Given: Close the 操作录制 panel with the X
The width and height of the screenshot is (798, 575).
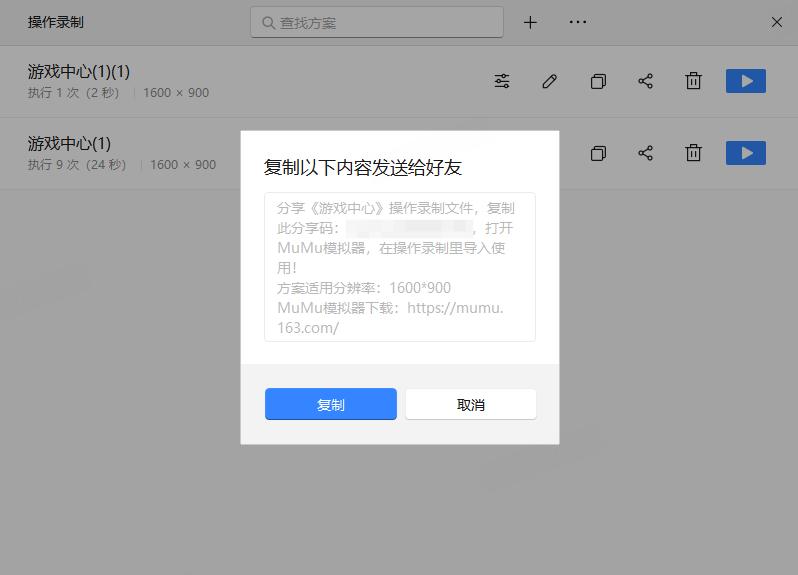Looking at the screenshot, I should pos(776,22).
